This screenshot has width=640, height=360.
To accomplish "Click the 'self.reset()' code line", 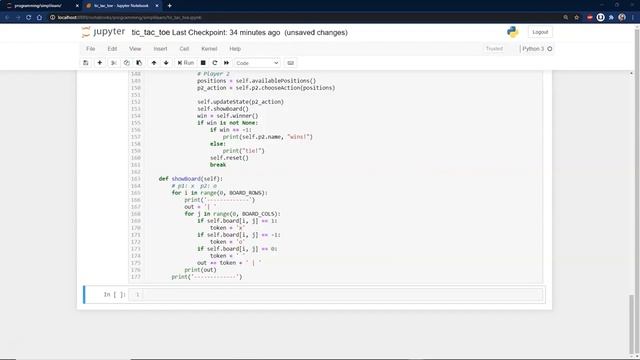I will 229,158.
